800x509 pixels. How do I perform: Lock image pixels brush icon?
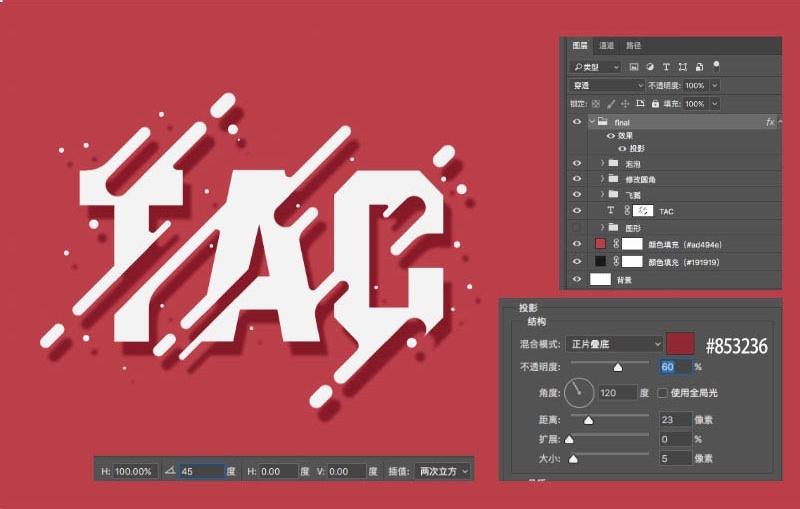click(x=611, y=104)
